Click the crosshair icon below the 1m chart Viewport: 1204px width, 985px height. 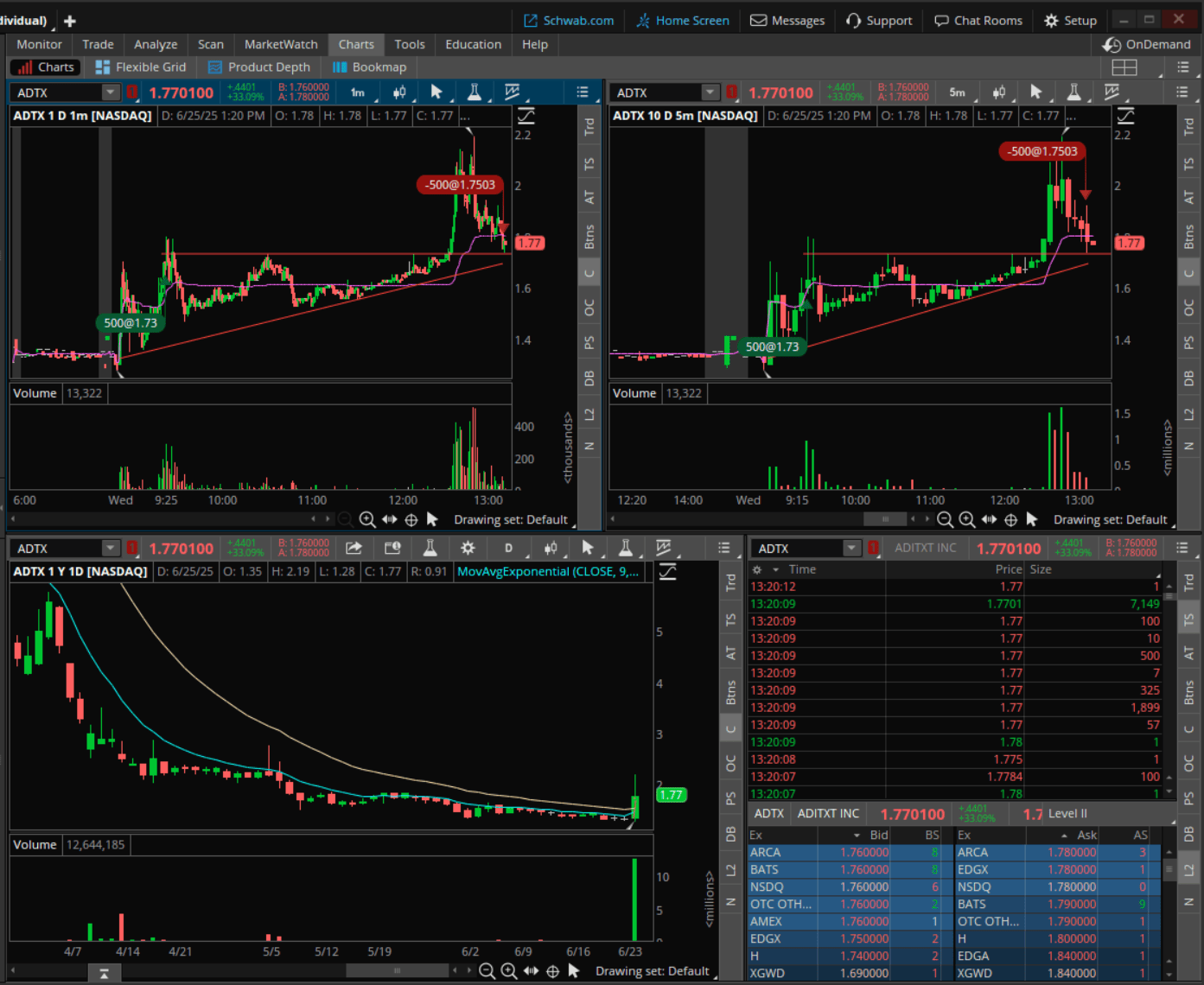coord(411,519)
